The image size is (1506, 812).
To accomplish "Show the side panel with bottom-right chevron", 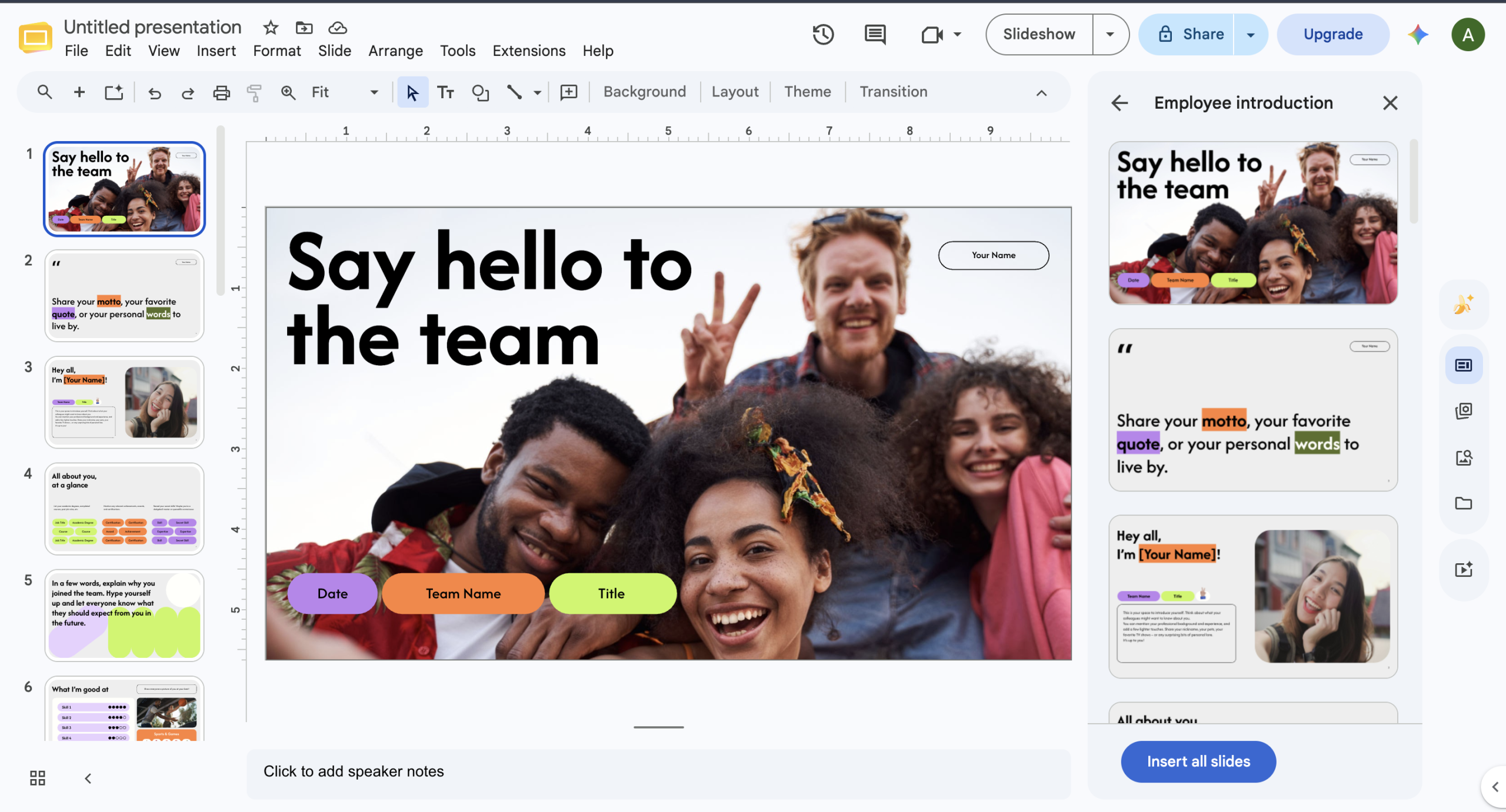I will [1495, 787].
